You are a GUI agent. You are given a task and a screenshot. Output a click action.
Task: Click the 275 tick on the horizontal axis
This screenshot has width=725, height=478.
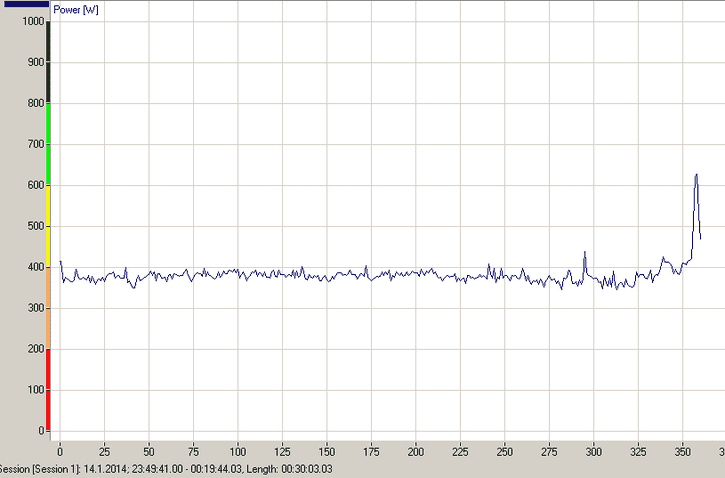click(549, 451)
